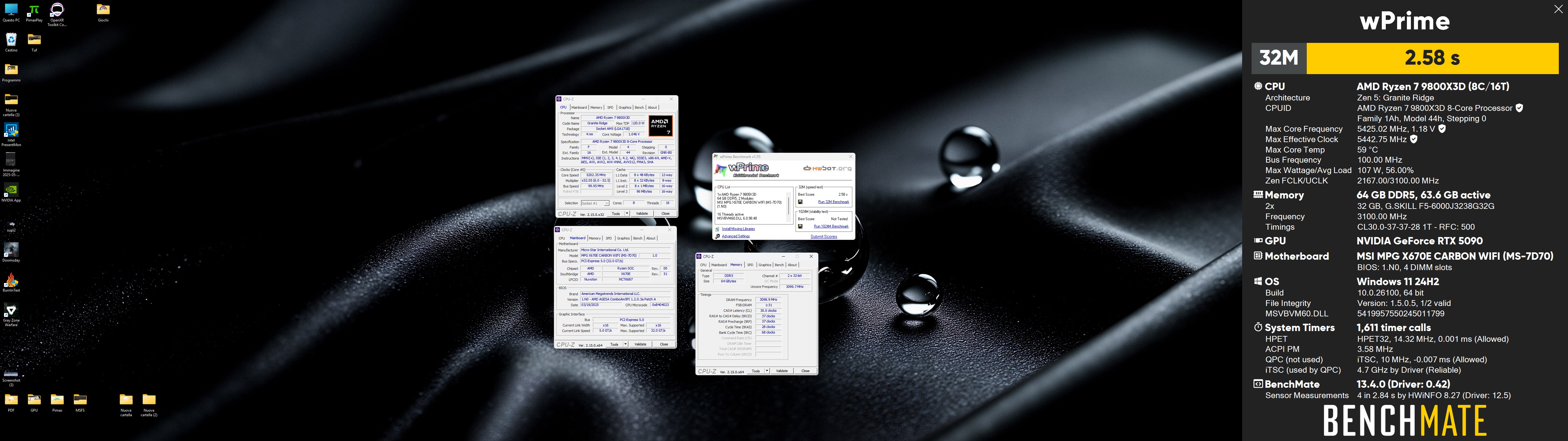Click Close button in CPU-Z Mainboard window
This screenshot has width=1568, height=441.
[x=664, y=344]
